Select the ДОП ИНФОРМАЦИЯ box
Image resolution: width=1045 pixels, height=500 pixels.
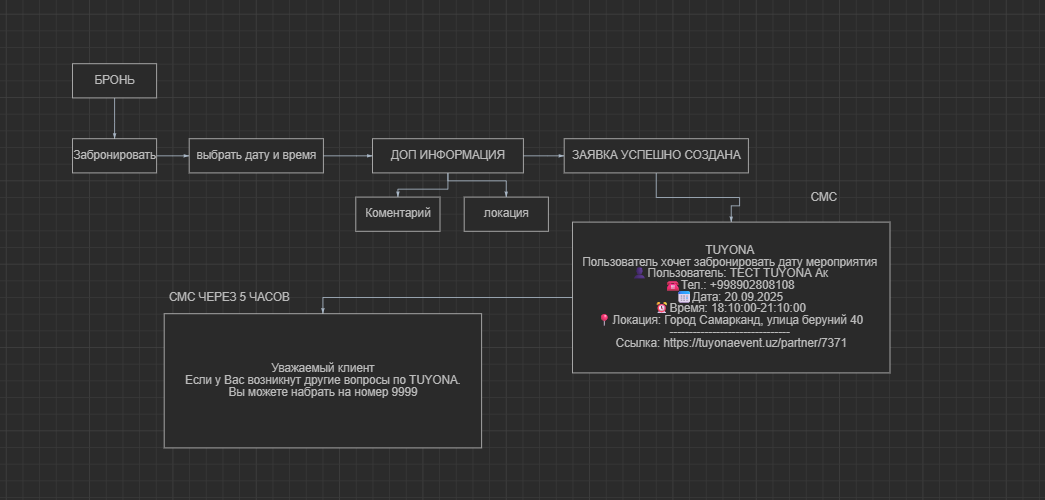pos(448,155)
